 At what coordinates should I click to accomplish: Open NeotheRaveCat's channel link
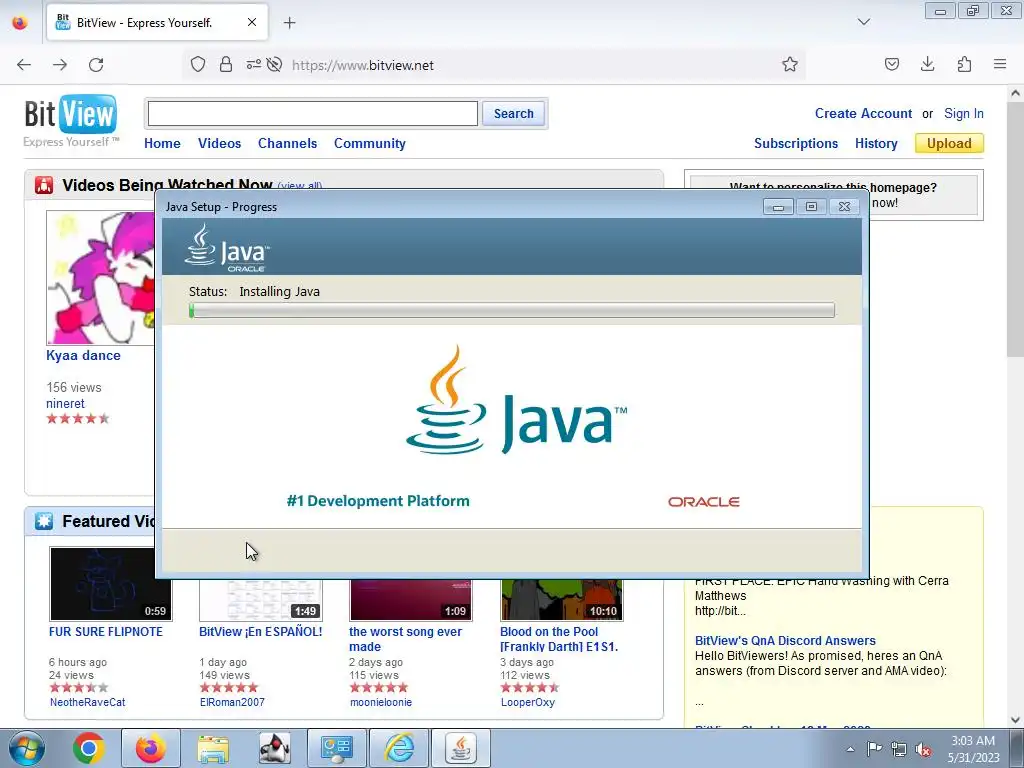(x=88, y=703)
